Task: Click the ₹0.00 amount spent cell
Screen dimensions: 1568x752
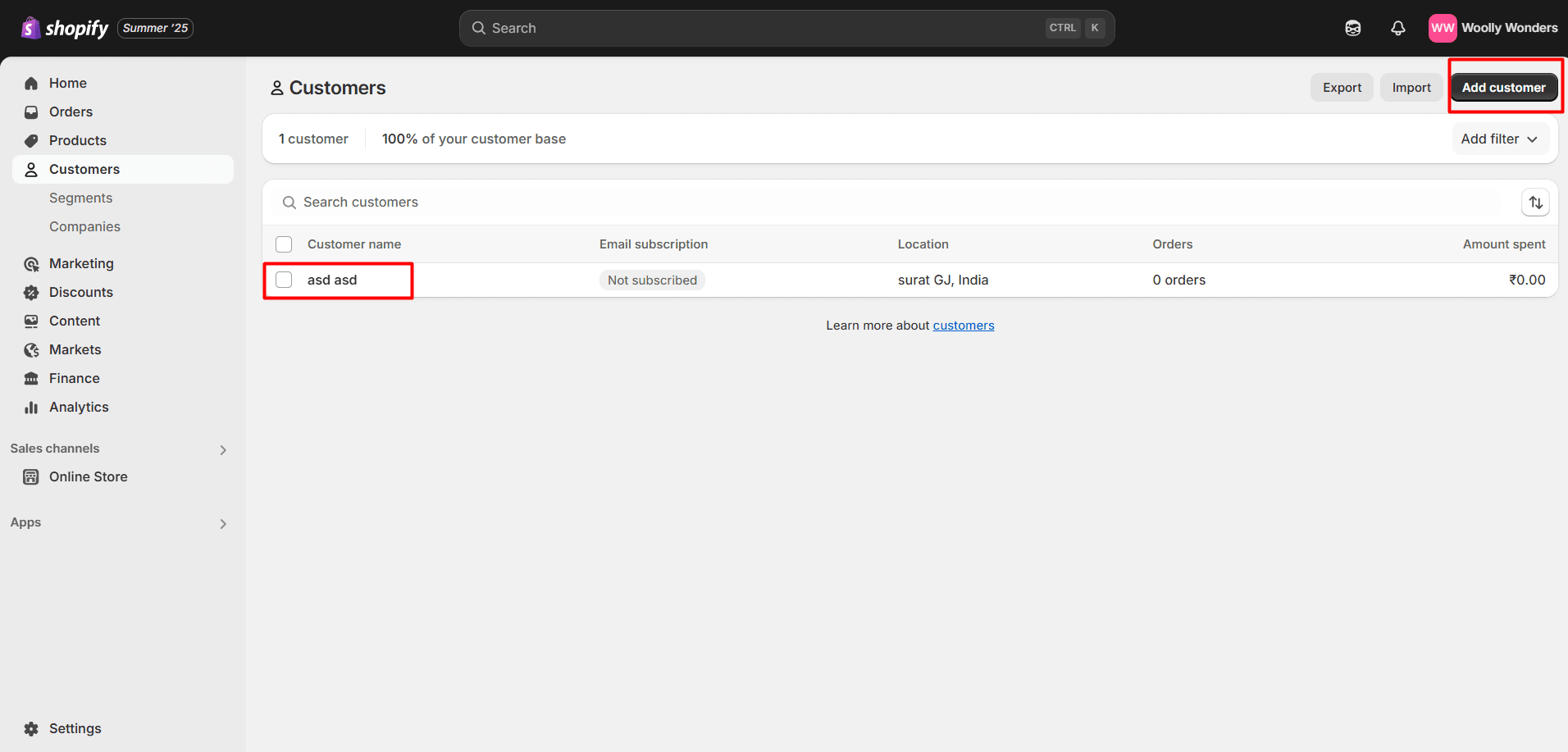Action: [x=1527, y=280]
